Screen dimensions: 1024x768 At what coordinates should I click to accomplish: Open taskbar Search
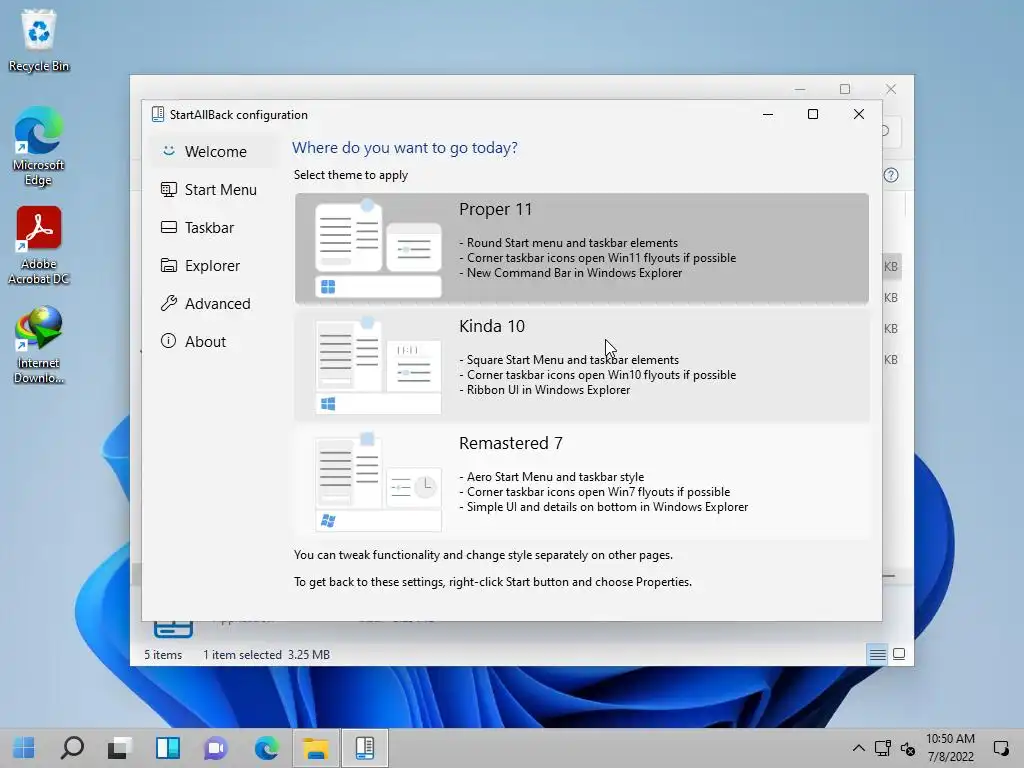tap(72, 748)
